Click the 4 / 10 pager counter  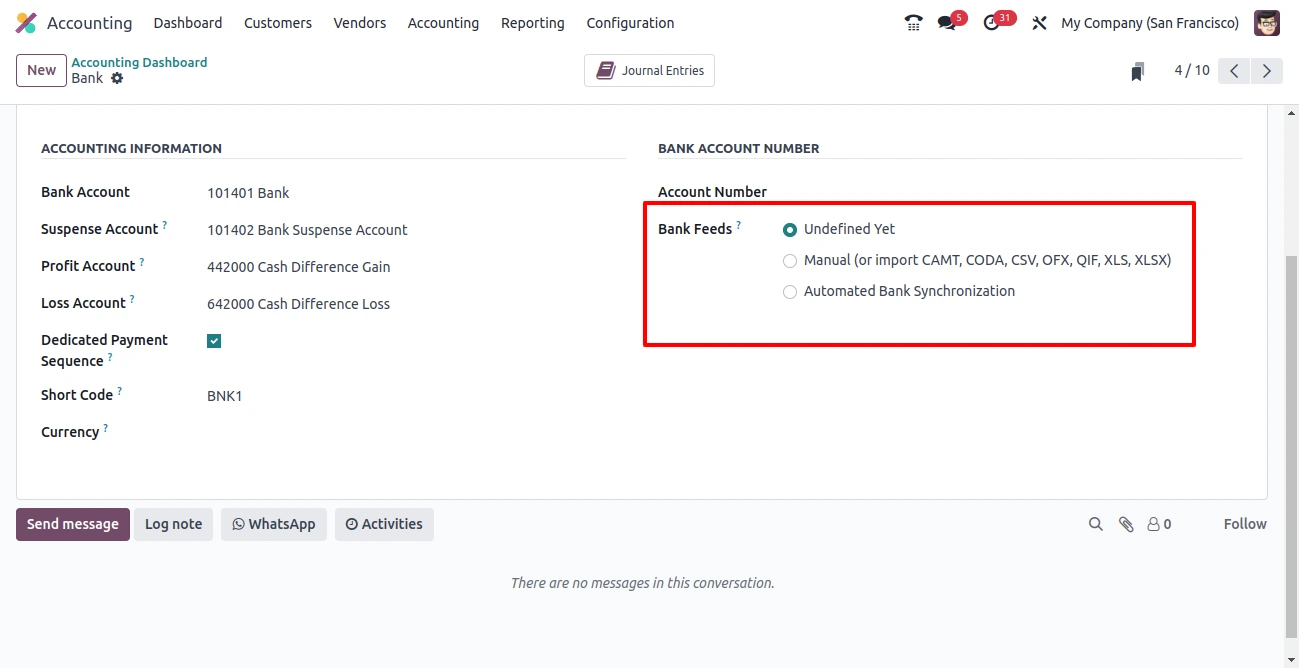click(x=1192, y=70)
